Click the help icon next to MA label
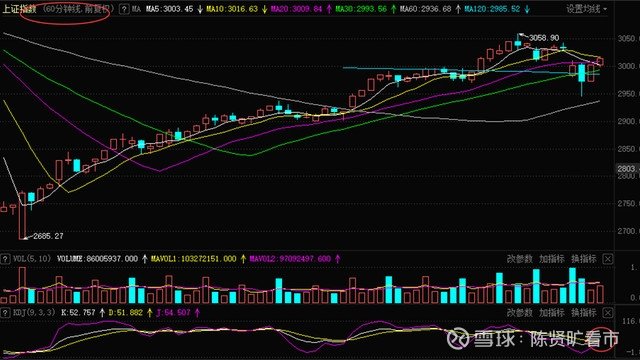Screen dimensions: 640x360 click(124, 9)
